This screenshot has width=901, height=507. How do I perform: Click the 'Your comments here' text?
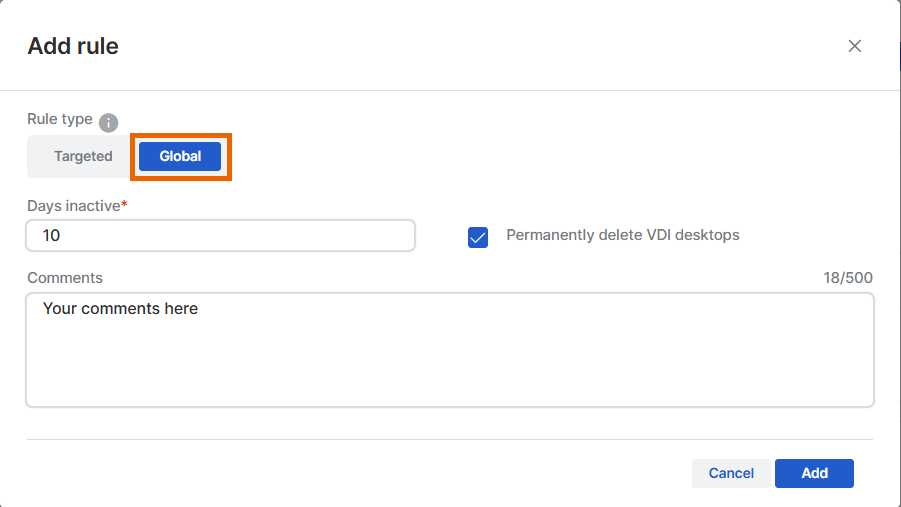tap(120, 309)
